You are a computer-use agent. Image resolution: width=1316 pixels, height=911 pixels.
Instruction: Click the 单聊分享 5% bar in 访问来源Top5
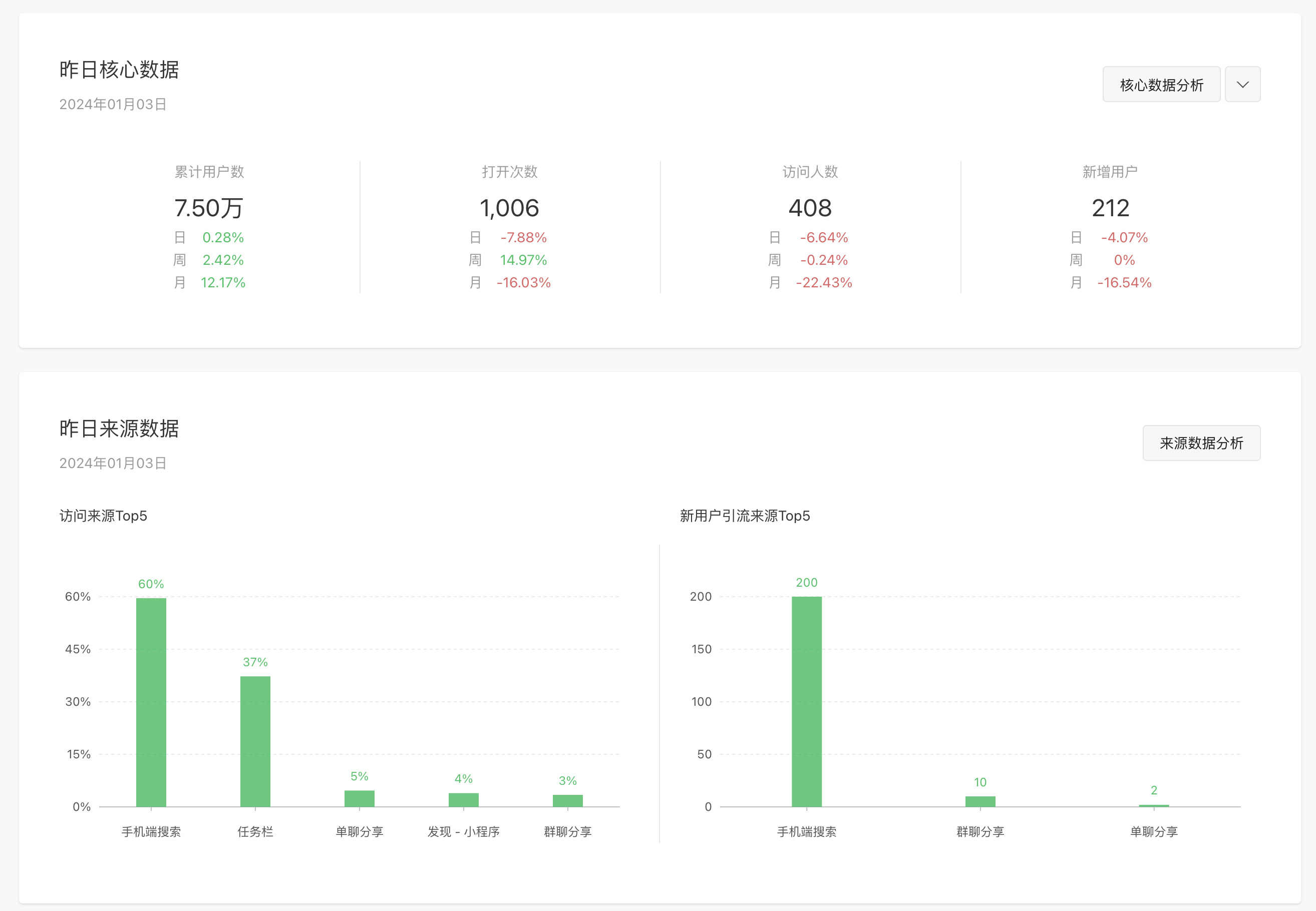(359, 798)
